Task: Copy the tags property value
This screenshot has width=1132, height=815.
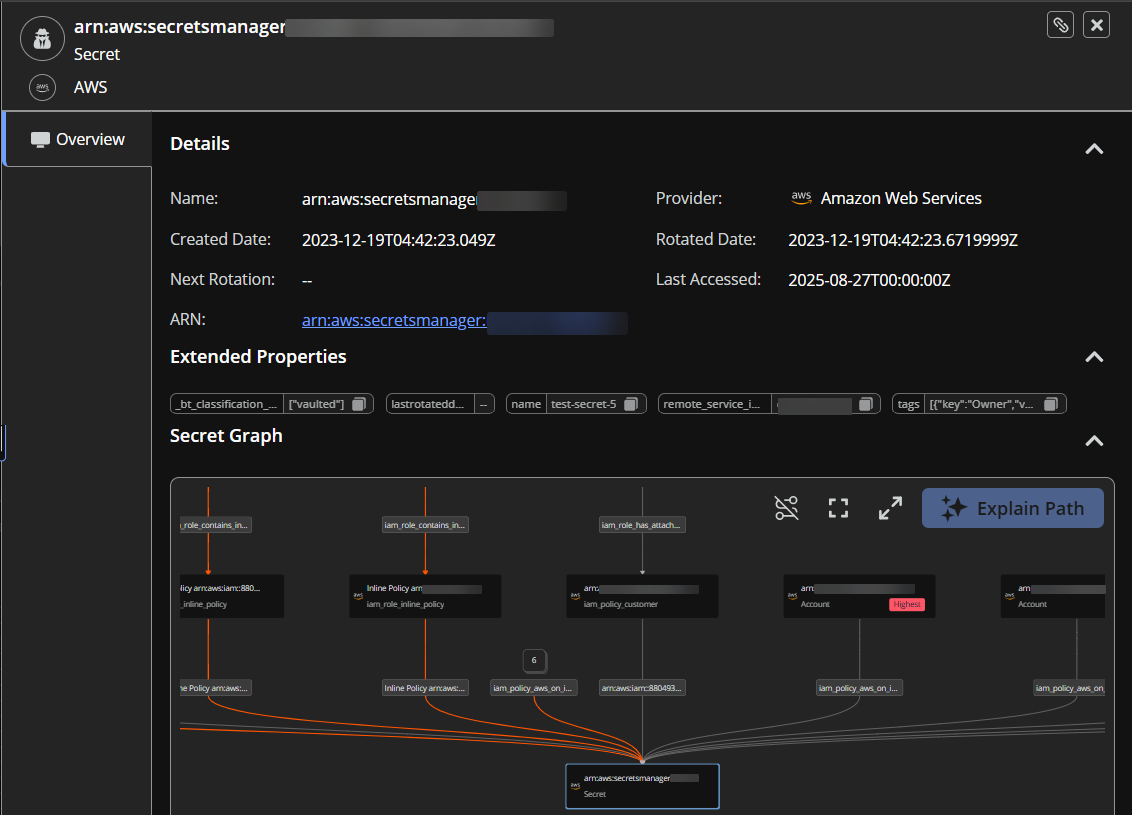Action: (1051, 404)
